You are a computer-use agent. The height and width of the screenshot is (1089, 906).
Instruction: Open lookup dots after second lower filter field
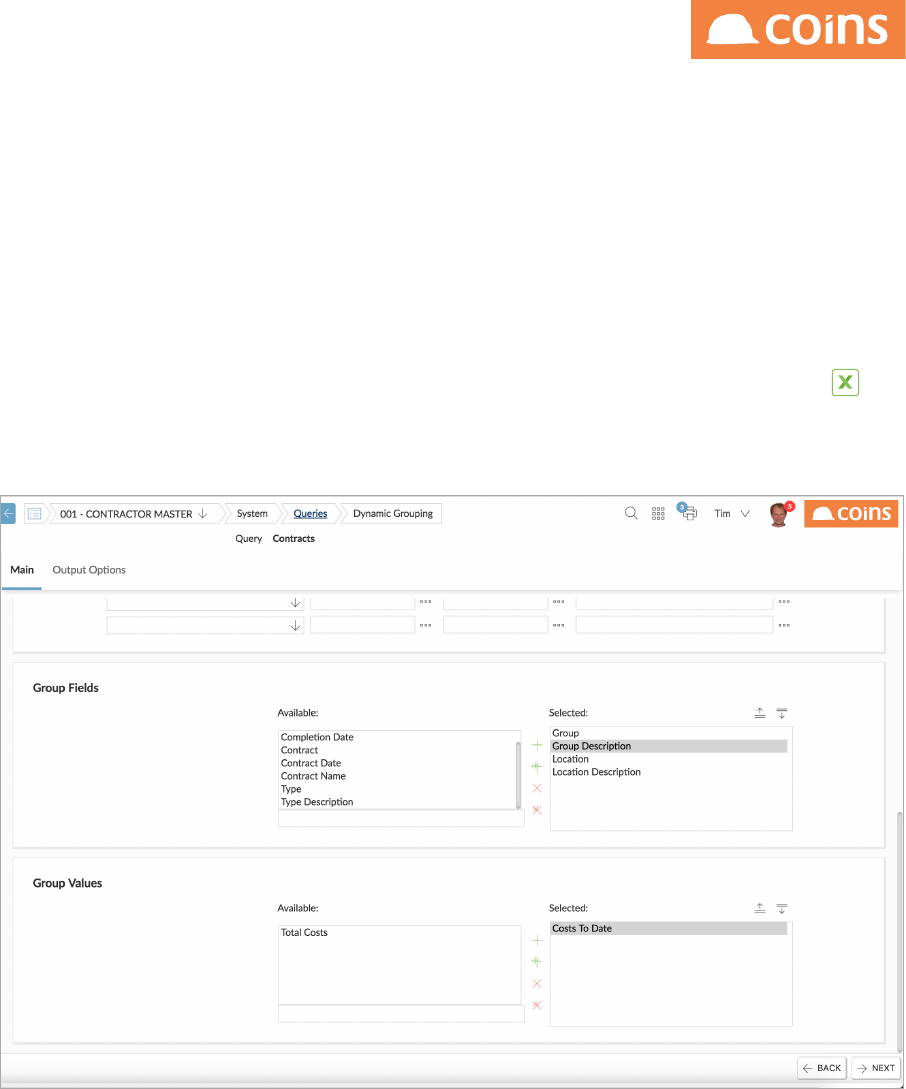pyautogui.click(x=558, y=626)
